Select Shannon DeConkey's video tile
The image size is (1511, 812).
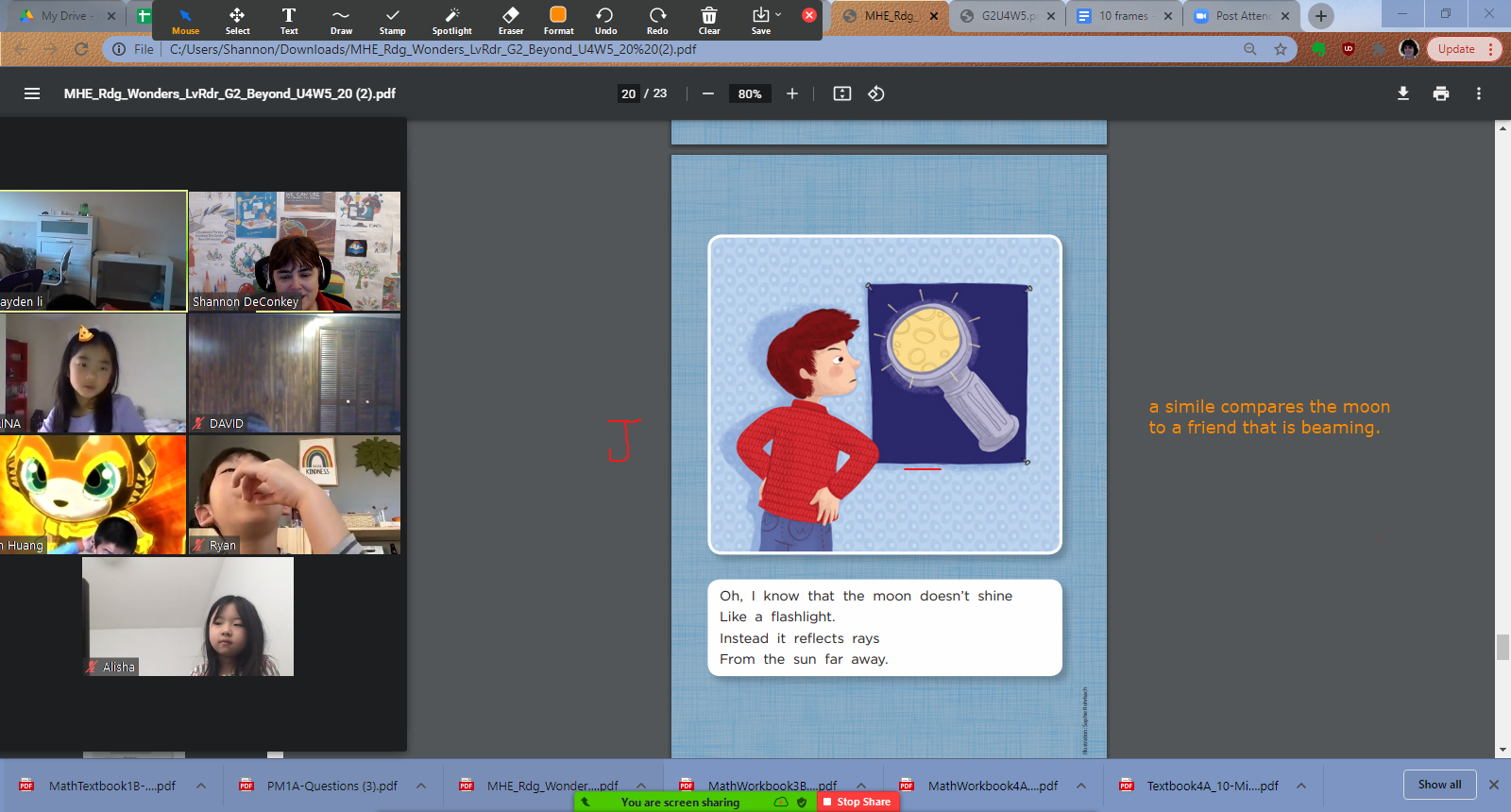[295, 251]
